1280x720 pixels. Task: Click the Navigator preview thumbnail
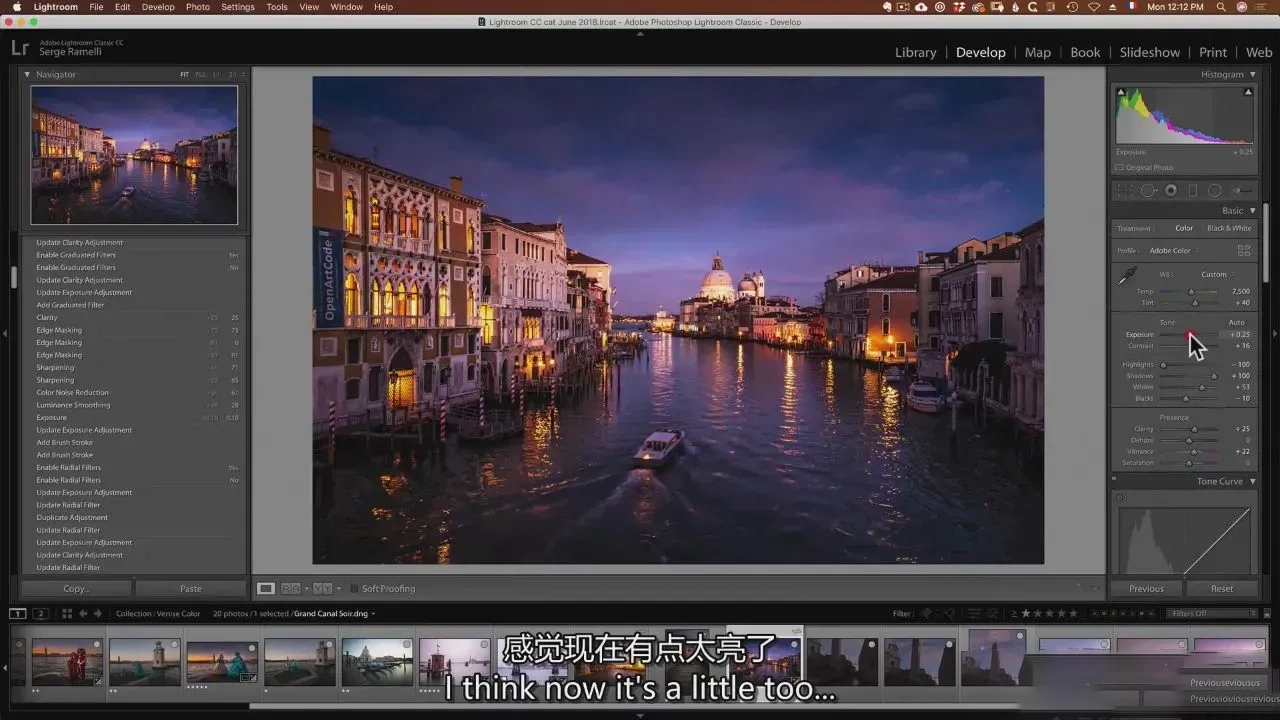tap(134, 155)
